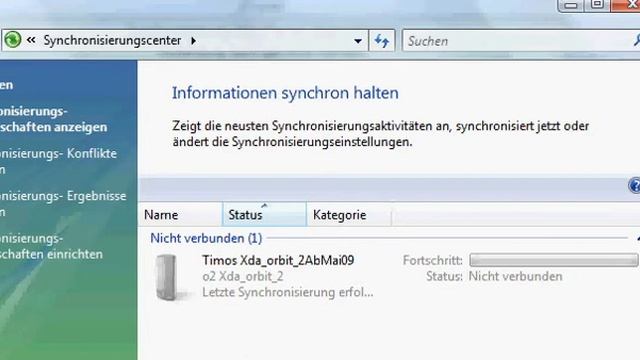The width and height of the screenshot is (640, 360).
Task: Open the address bar history dropdown
Action: pos(358,40)
